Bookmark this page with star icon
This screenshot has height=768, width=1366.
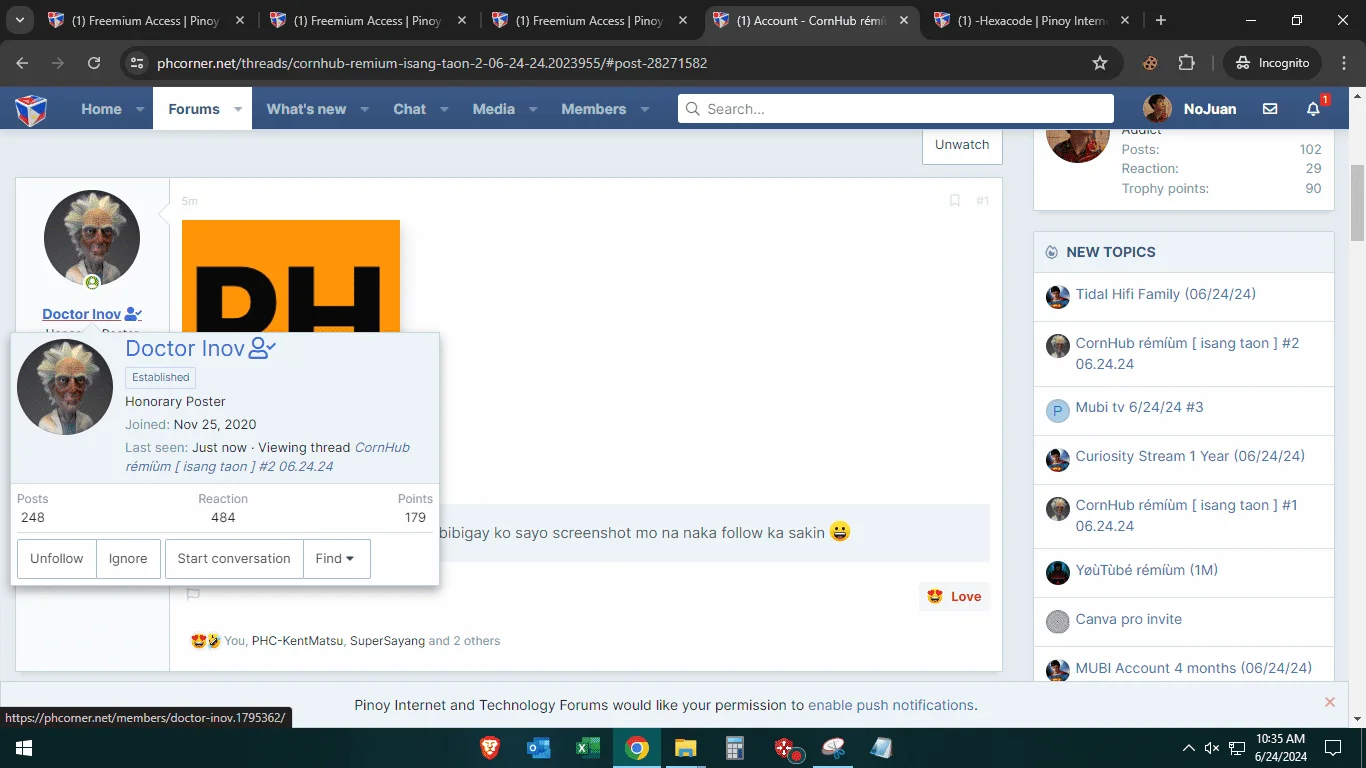click(x=1100, y=63)
